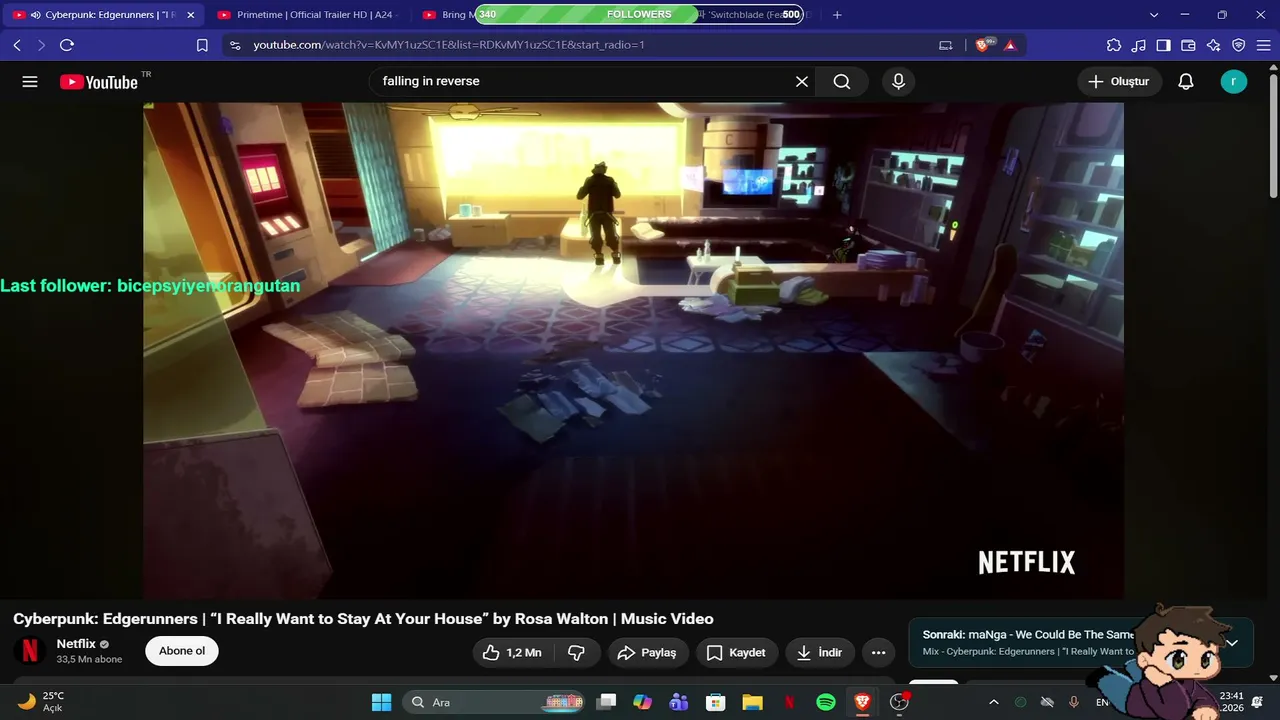Go back in the browser
Screen dimensions: 1280x720
coord(17,45)
